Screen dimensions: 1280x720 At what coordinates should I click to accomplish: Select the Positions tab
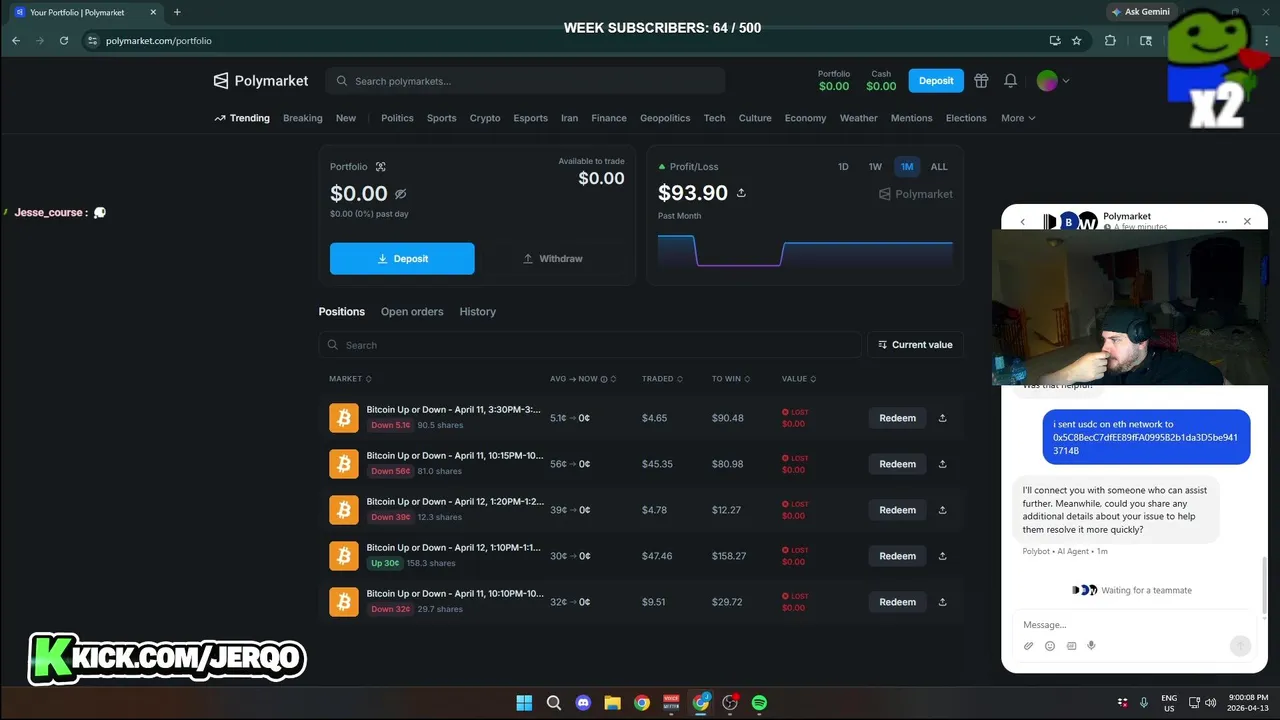pos(342,312)
